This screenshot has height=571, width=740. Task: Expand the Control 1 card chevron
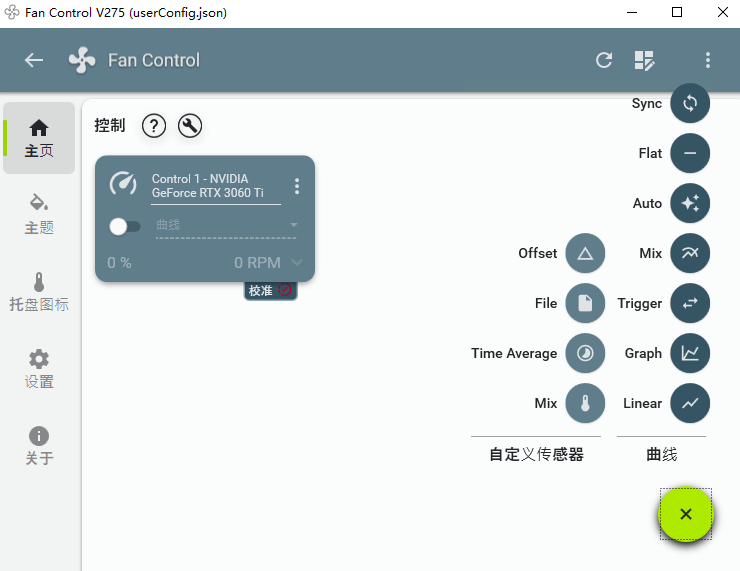click(297, 262)
